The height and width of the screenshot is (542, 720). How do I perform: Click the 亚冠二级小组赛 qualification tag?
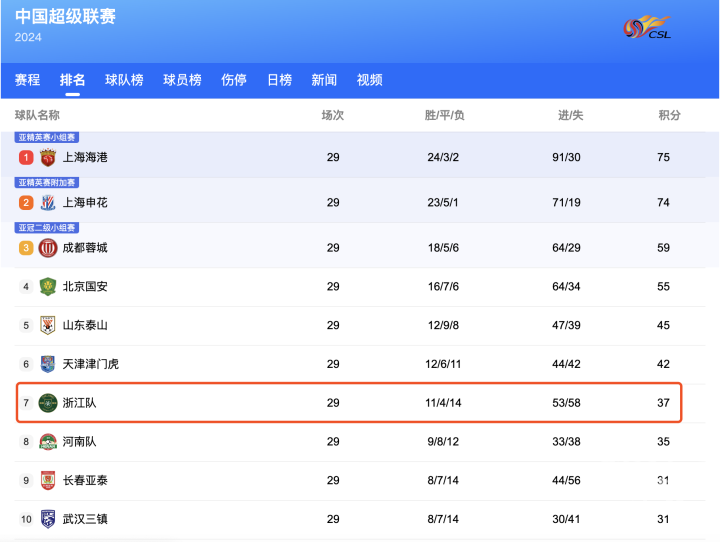(x=46, y=228)
